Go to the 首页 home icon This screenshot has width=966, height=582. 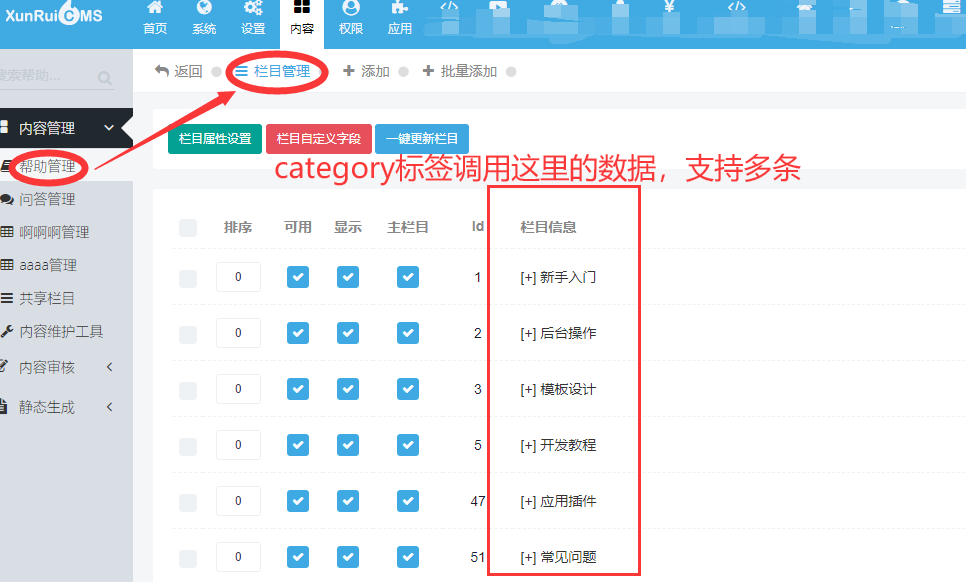pos(155,7)
